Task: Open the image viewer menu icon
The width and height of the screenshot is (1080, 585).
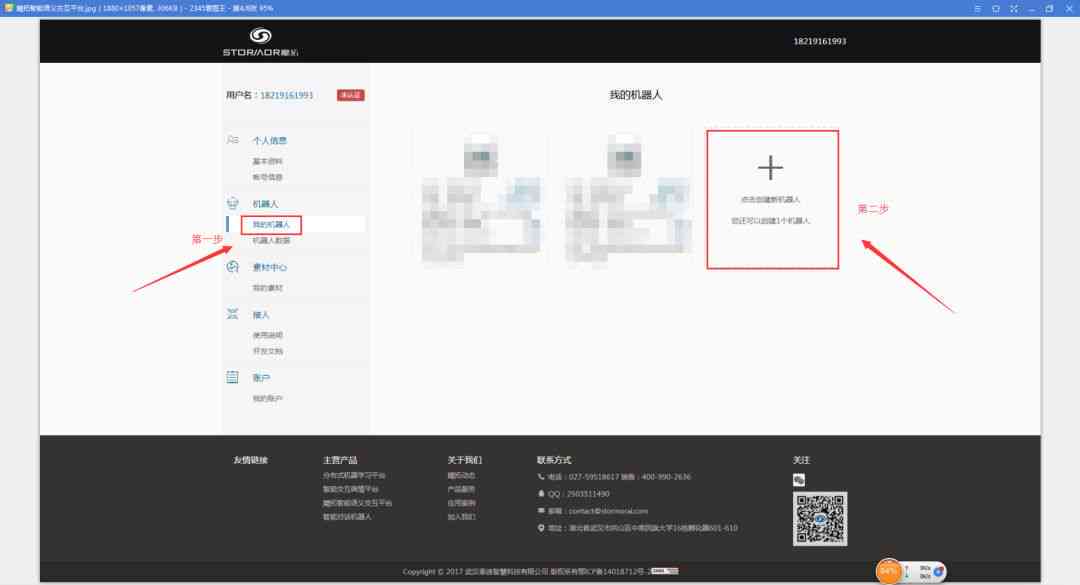Action: [x=977, y=8]
